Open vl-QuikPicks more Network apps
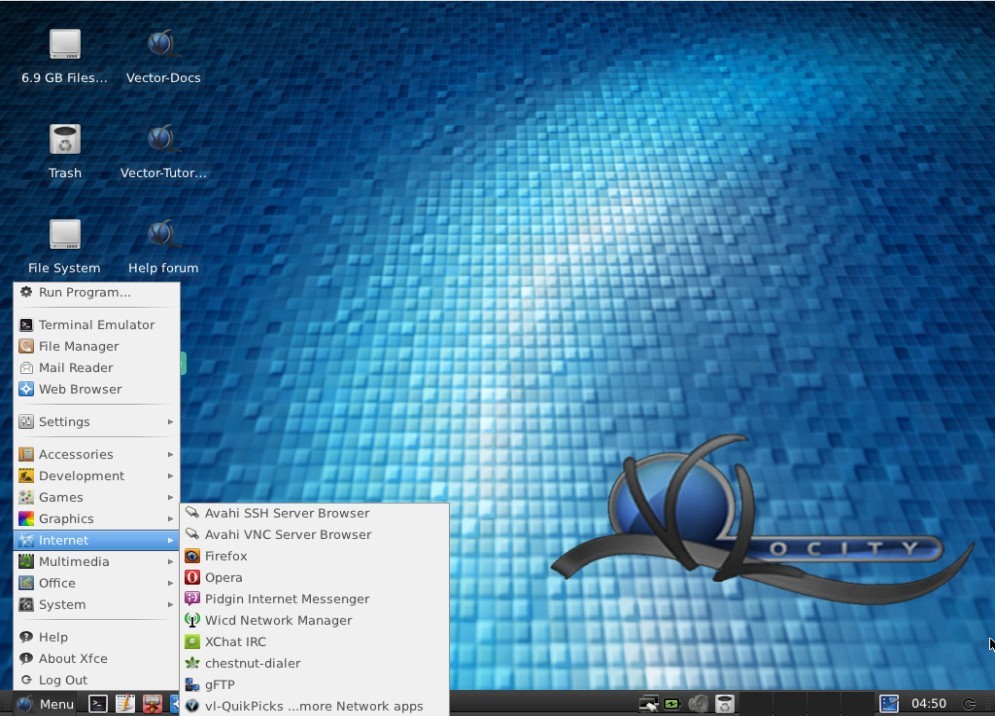This screenshot has height=716, width=995. pos(315,706)
